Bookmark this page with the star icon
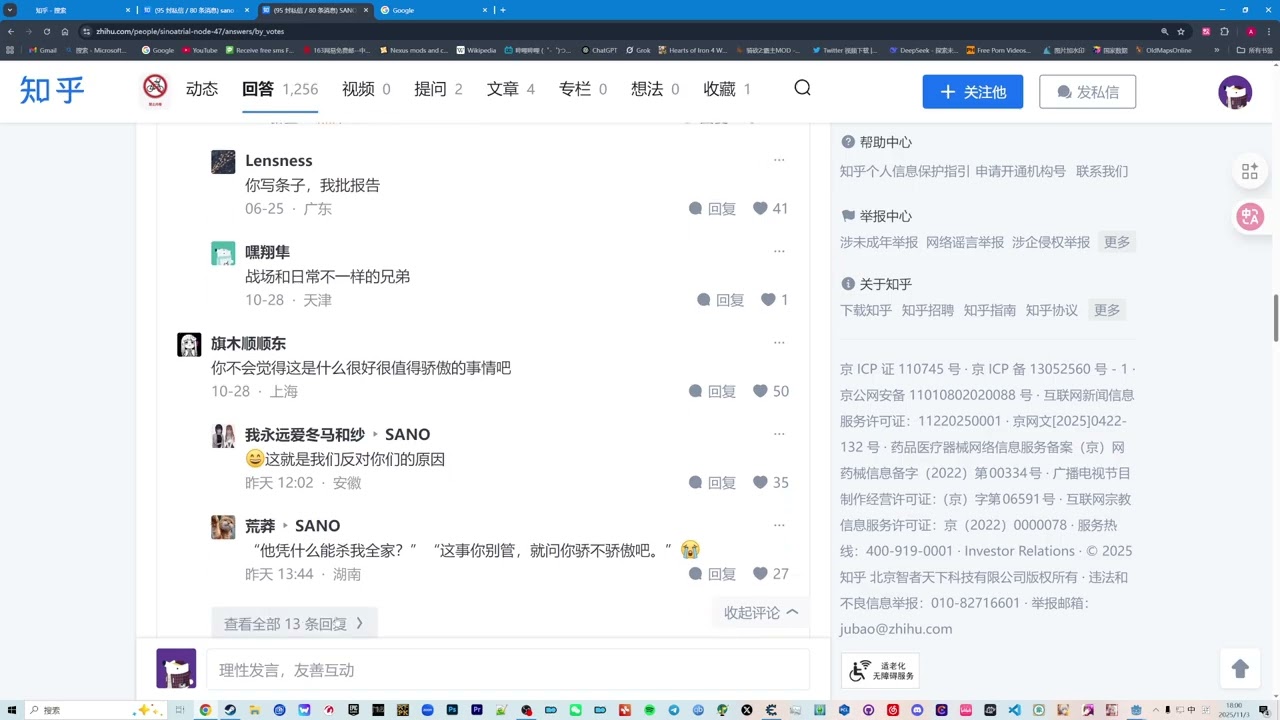Viewport: 1280px width, 720px height. coord(1181,31)
